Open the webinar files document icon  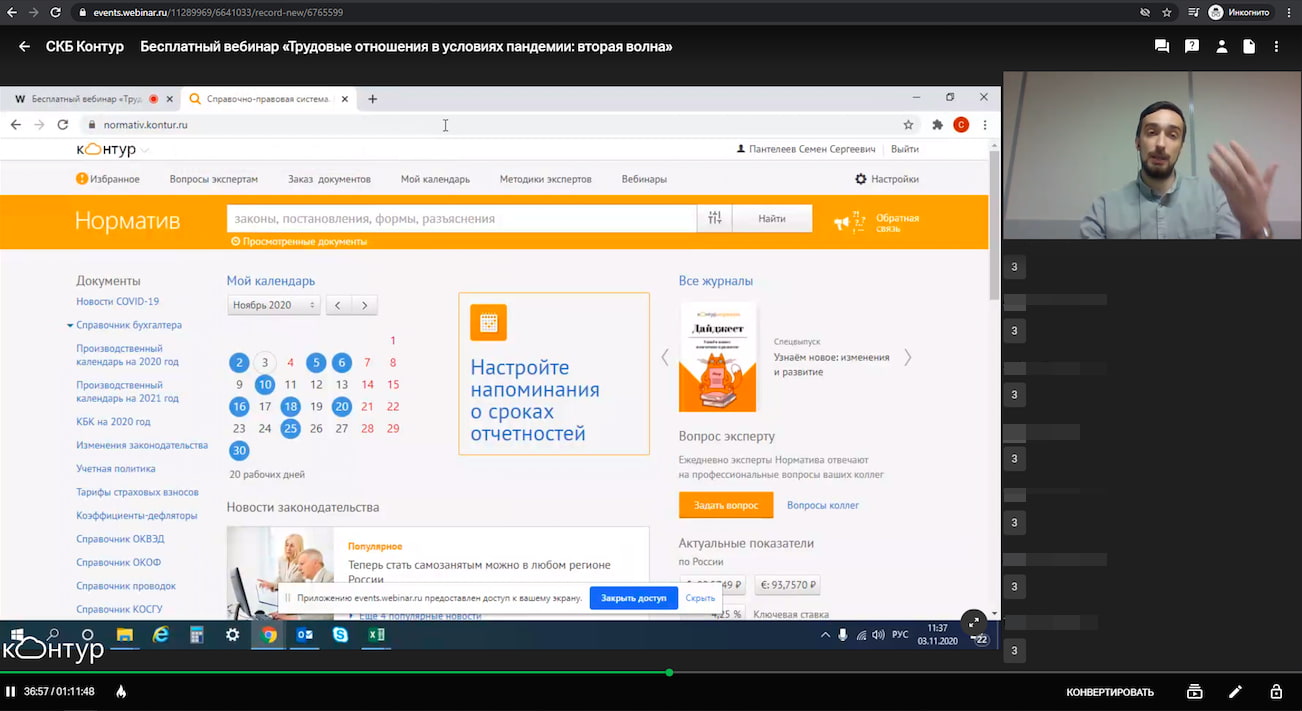point(1249,46)
